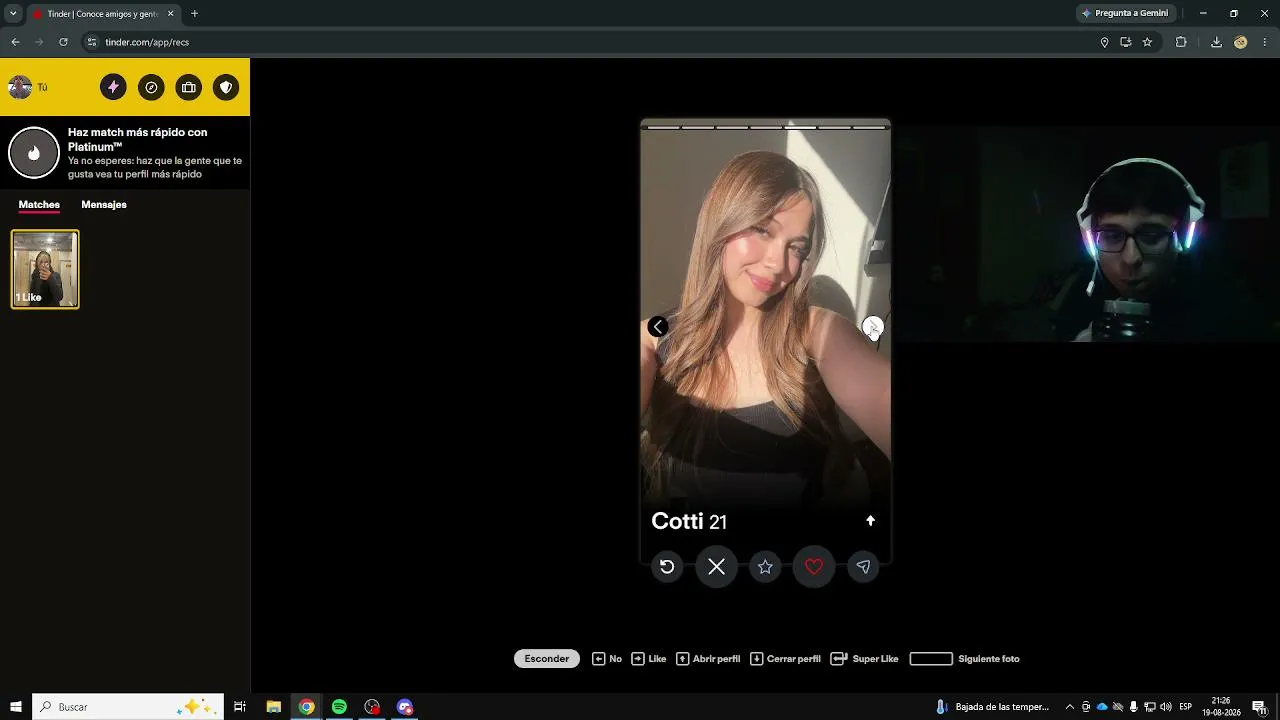Screen dimensions: 1280x720
Task: View site information icon
Action: coord(91,42)
